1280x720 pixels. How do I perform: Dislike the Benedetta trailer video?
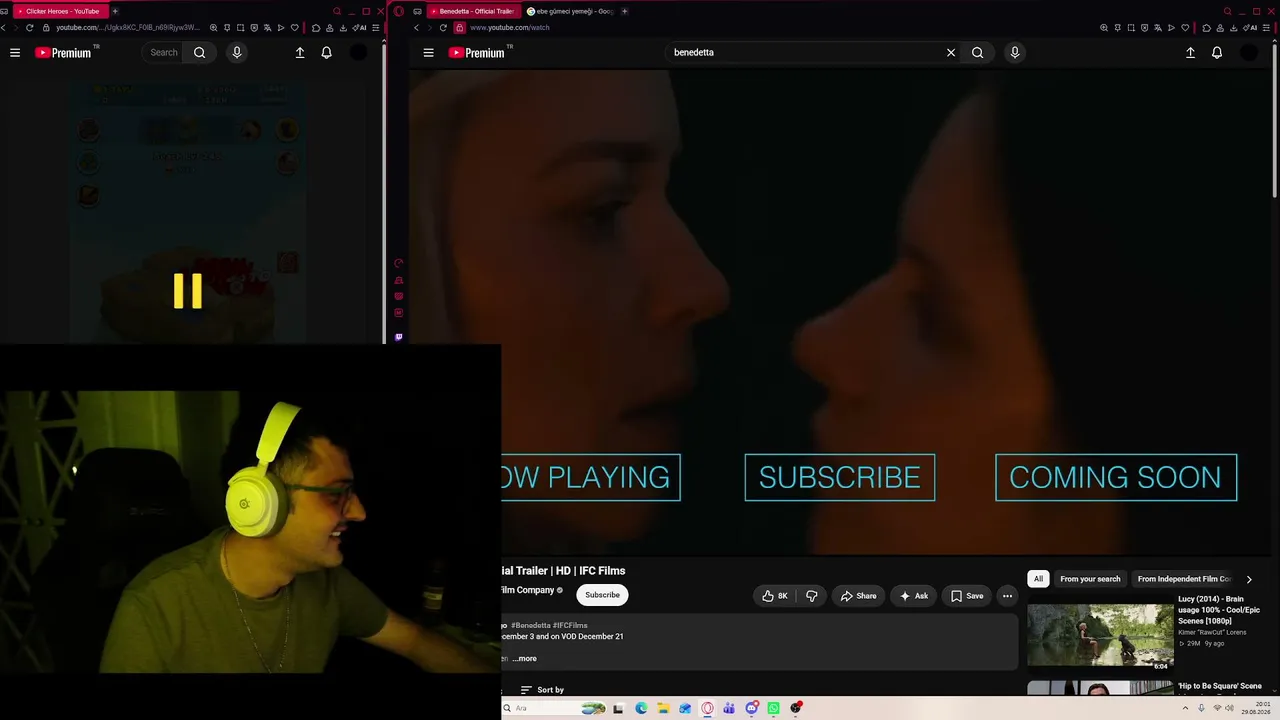point(812,596)
